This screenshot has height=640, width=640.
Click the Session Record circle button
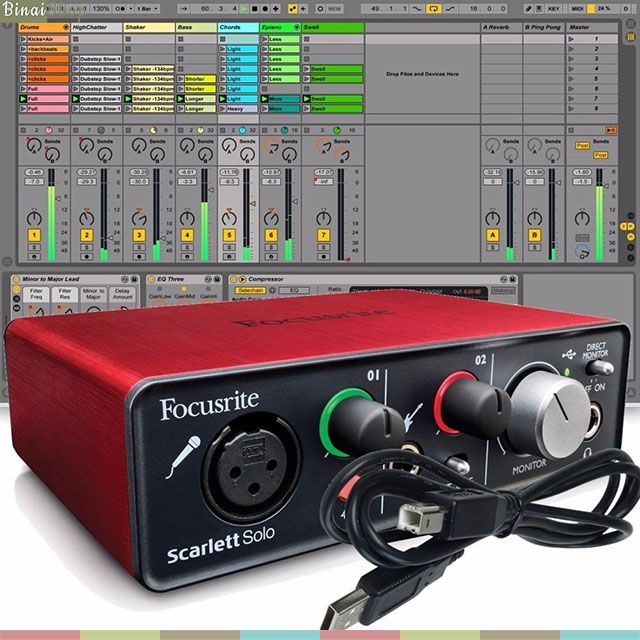pyautogui.click(x=320, y=9)
